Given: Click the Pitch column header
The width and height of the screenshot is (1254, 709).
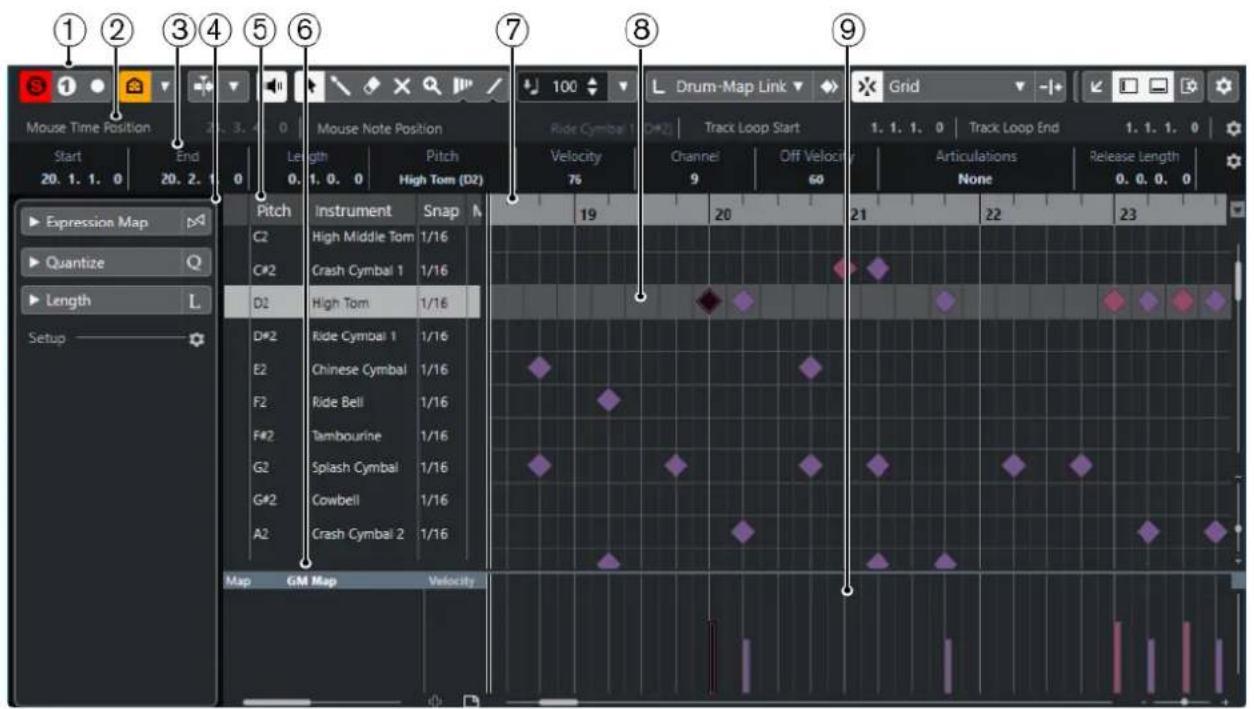Looking at the screenshot, I should [x=274, y=211].
